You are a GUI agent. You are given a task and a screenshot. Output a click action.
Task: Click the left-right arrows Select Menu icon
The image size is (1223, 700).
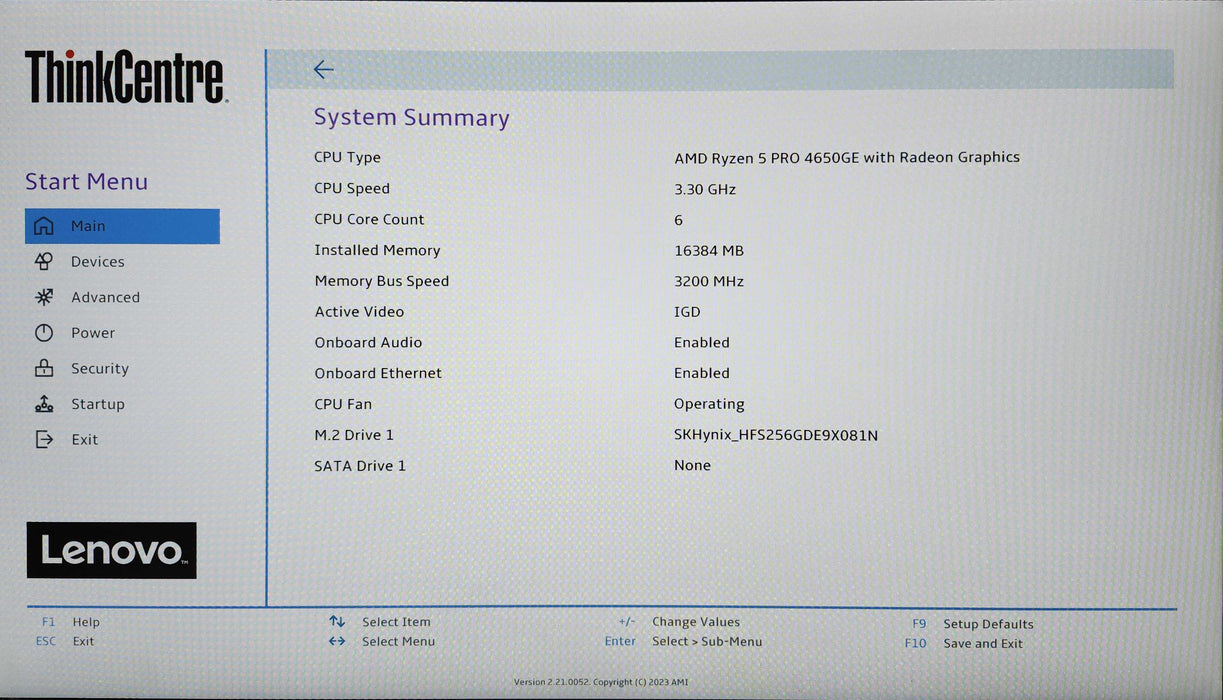(337, 641)
